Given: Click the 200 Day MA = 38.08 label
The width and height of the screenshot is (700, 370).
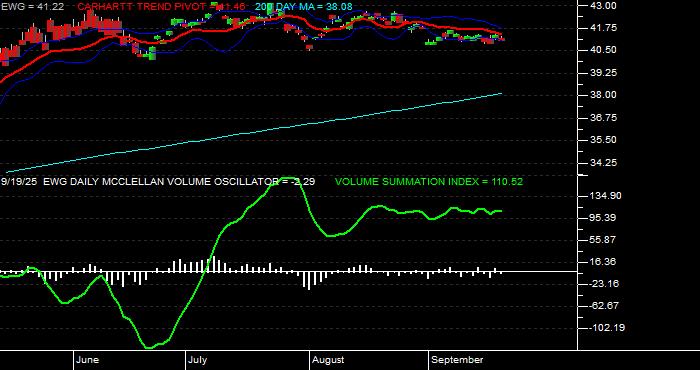Looking at the screenshot, I should (304, 7).
